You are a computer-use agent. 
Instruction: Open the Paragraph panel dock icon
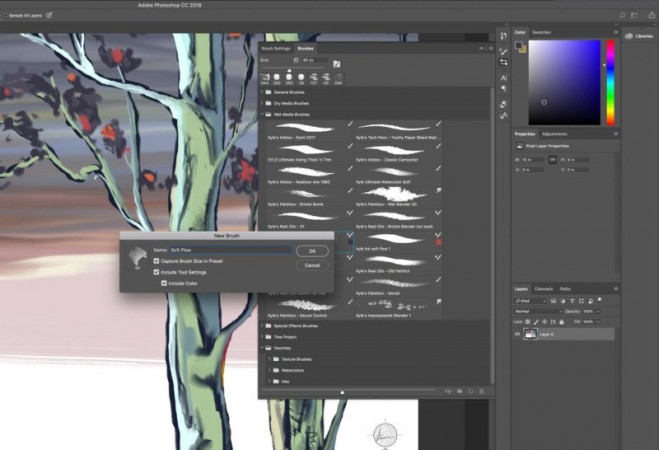pos(503,89)
